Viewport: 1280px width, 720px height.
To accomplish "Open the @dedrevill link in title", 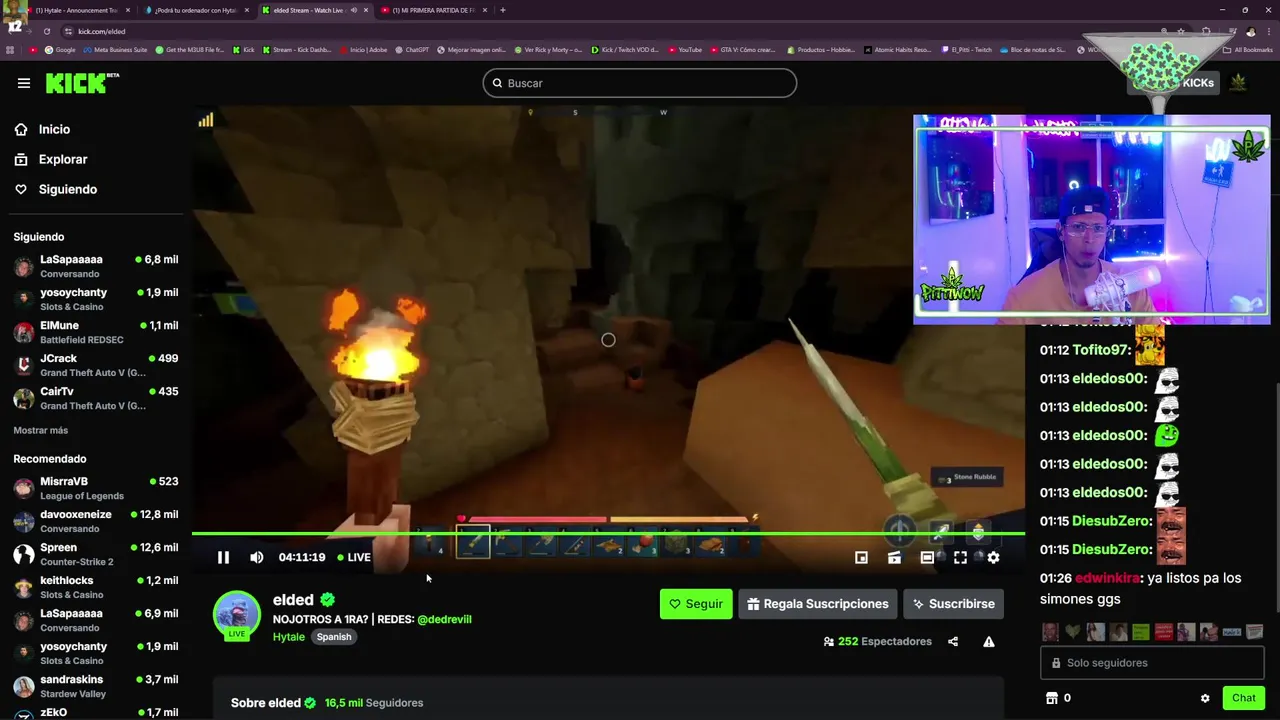I will pyautogui.click(x=444, y=619).
